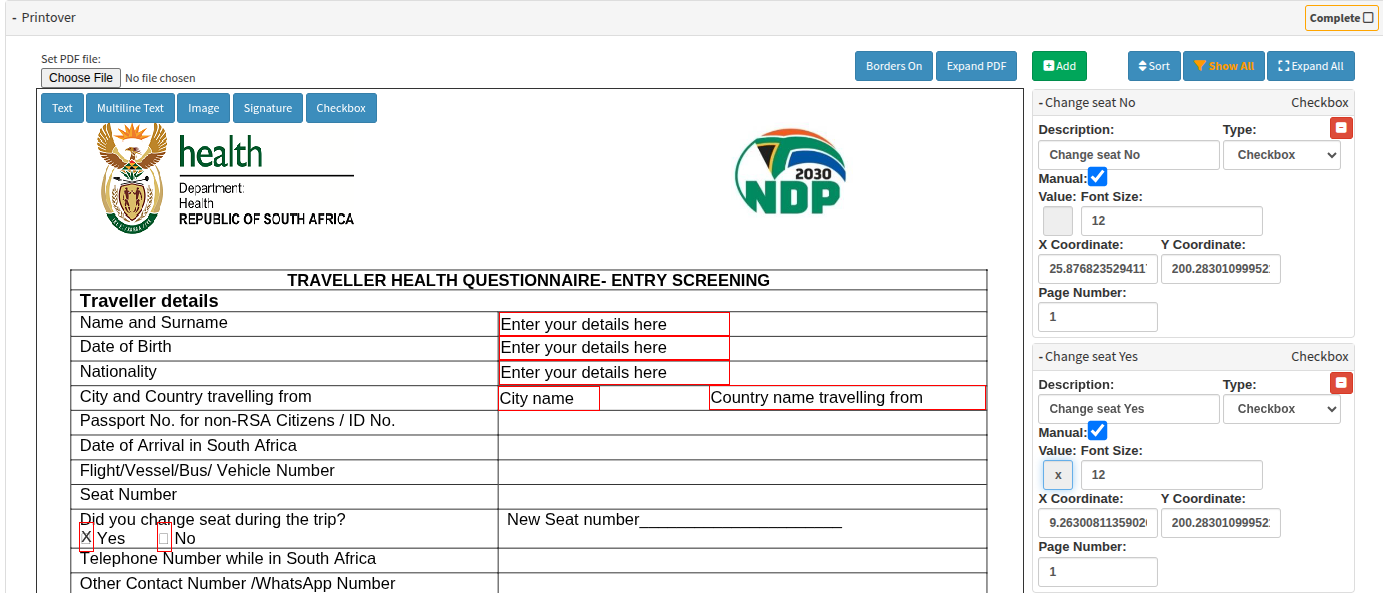1383x593 pixels.
Task: Click Page Number field of Change seat Yes
Action: click(1098, 571)
